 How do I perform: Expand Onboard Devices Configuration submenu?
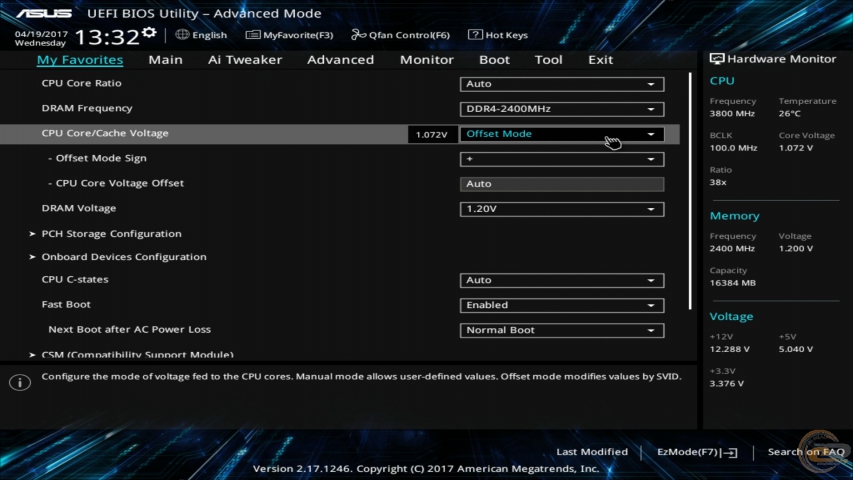coord(124,257)
